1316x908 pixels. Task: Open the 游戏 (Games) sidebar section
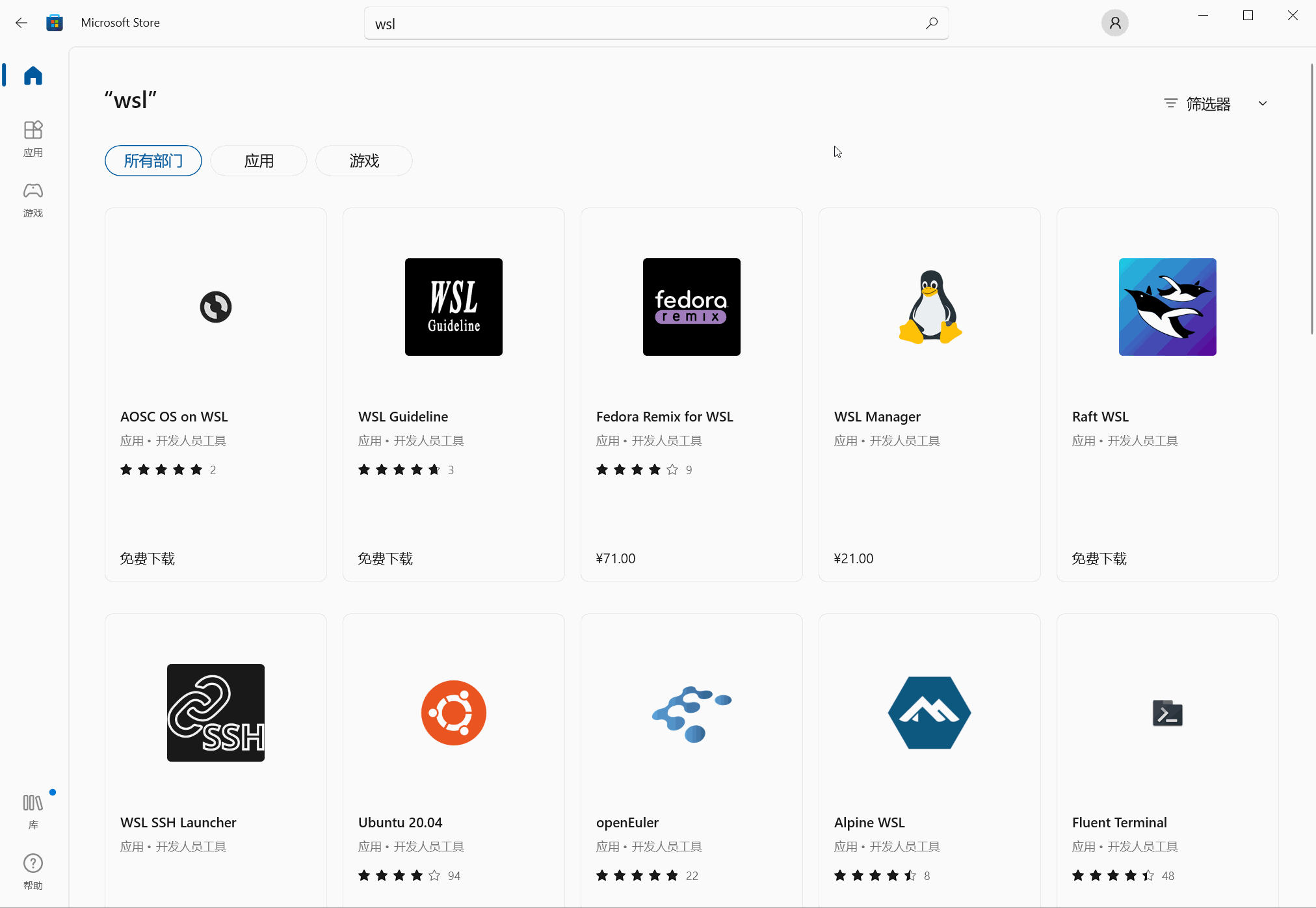(x=33, y=198)
